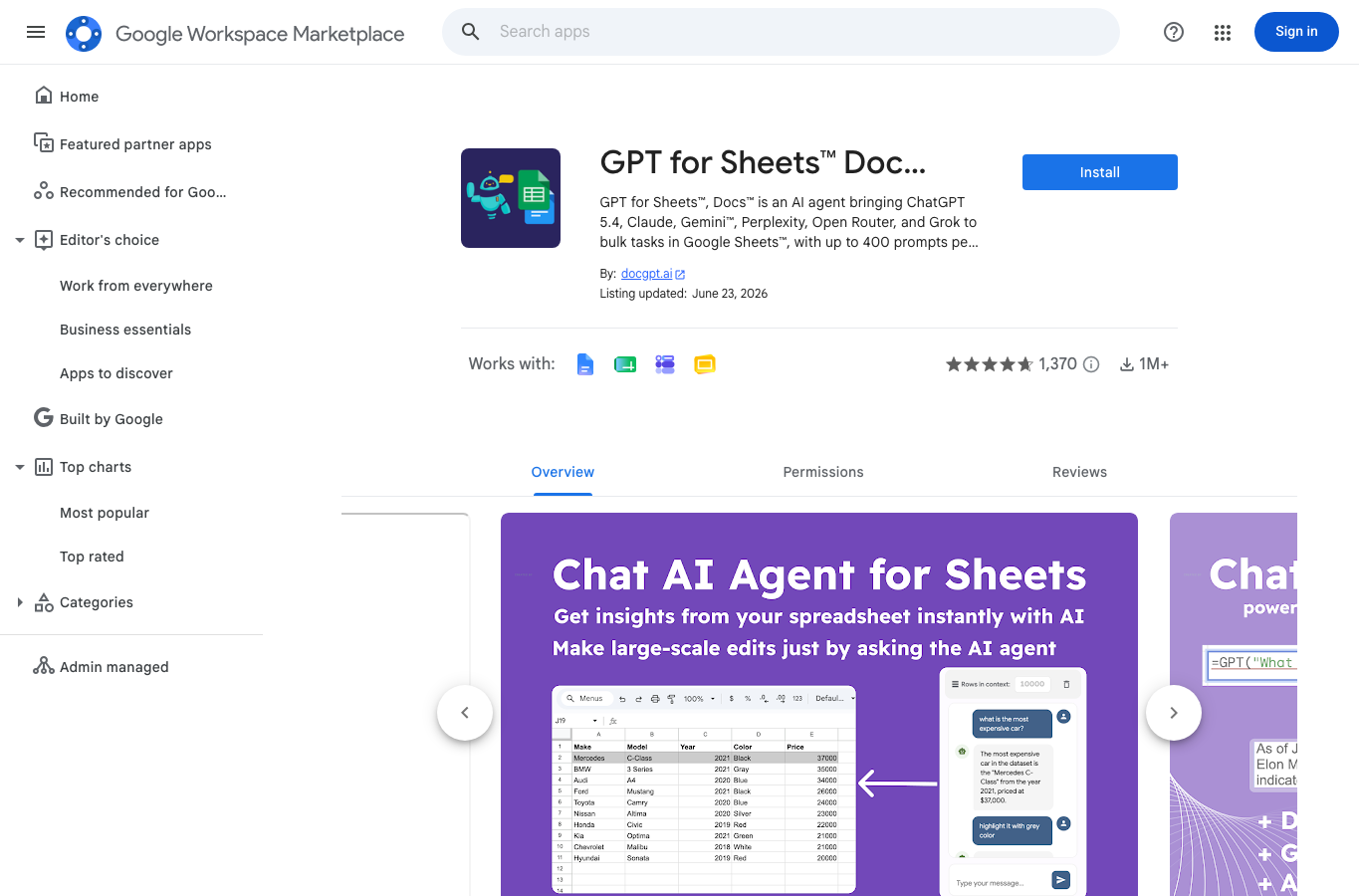The image size is (1359, 896).
Task: Click the GPT for Sheets app logo
Action: 511,198
